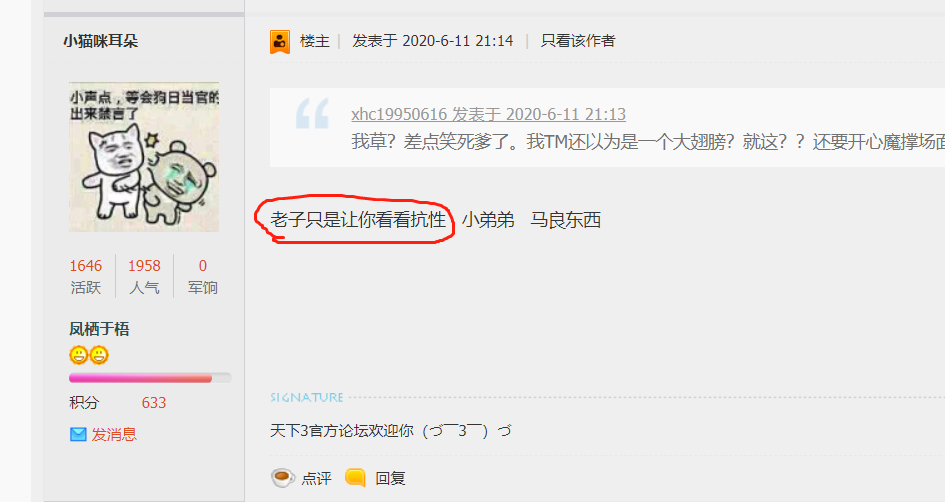Click the large quotation mark icon
Image resolution: width=945 pixels, height=502 pixels.
coord(312,113)
